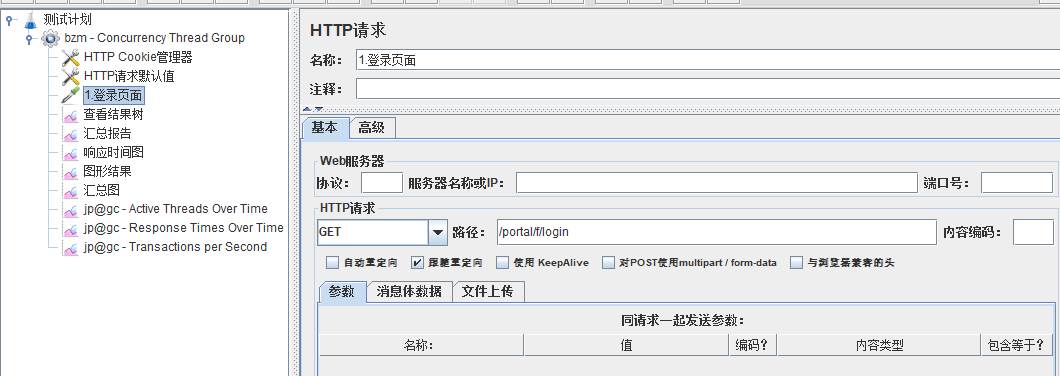This screenshot has height=376, width=1060.
Task: Select jp@gc - Active Threads Over Time
Action: (176, 209)
